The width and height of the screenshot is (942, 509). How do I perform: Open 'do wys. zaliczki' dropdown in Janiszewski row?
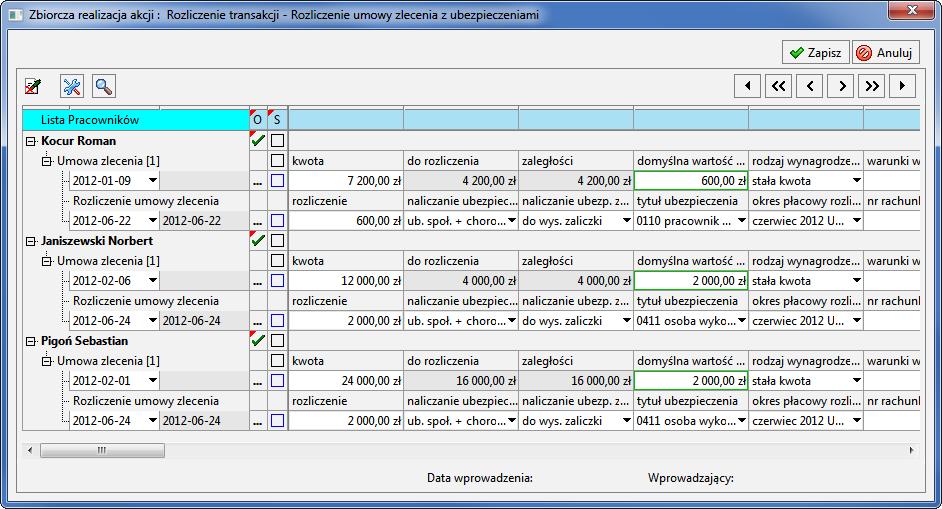(x=627, y=321)
